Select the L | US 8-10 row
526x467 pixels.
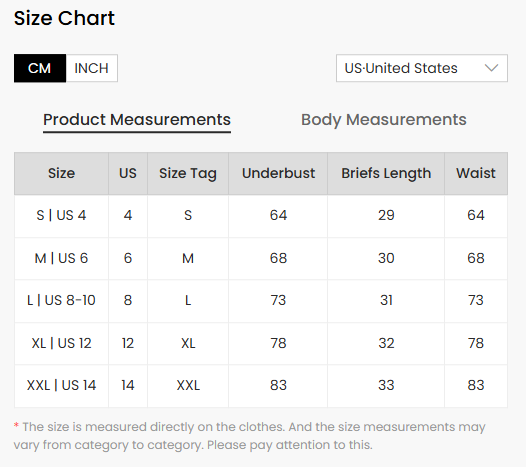tap(261, 301)
